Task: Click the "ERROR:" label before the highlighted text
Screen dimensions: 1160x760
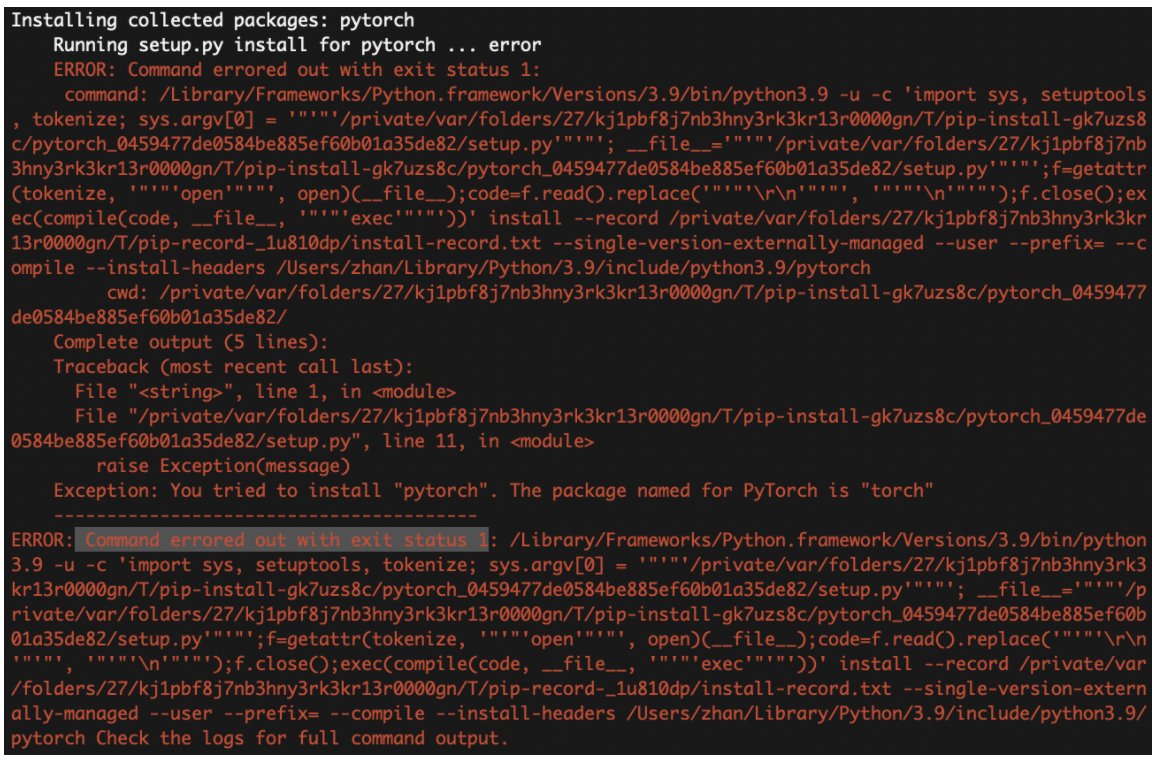Action: coord(38,540)
